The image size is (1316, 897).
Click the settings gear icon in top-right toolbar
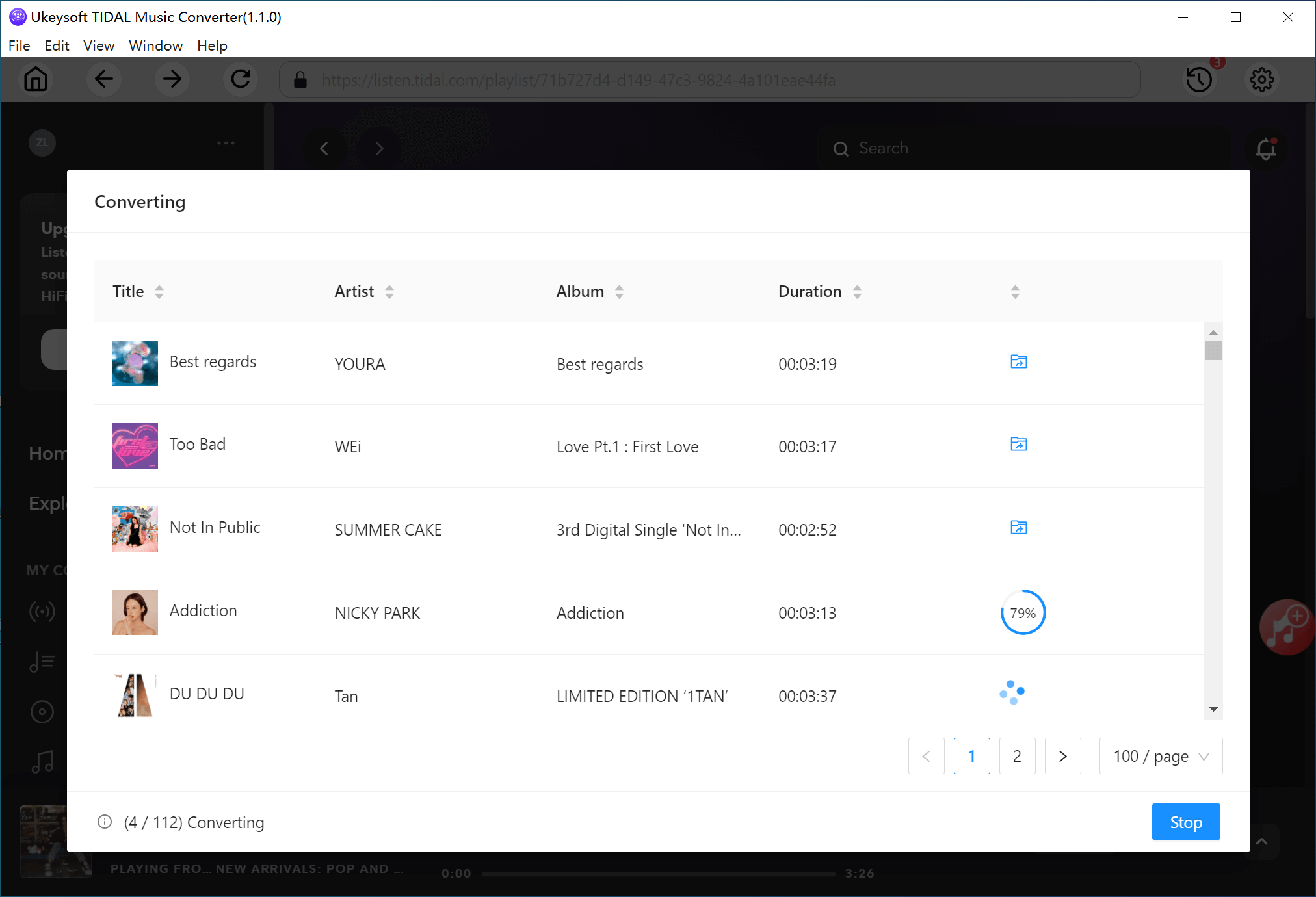(x=1262, y=80)
